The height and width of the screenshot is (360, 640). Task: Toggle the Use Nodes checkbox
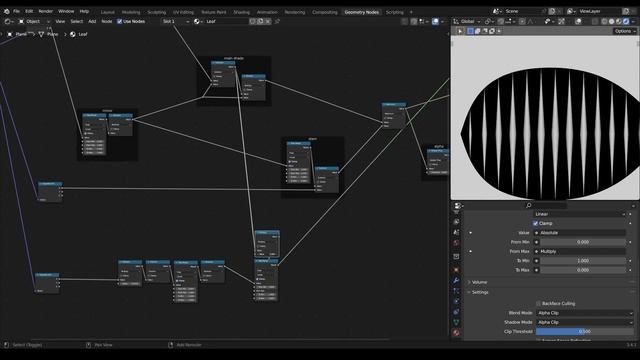[120, 21]
